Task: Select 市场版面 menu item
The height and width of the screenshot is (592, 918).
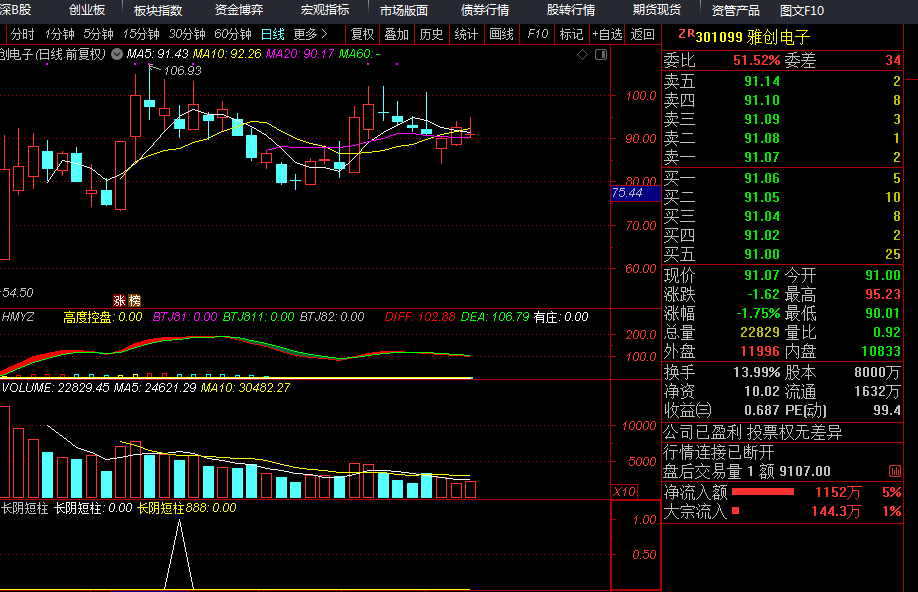Action: coord(404,10)
